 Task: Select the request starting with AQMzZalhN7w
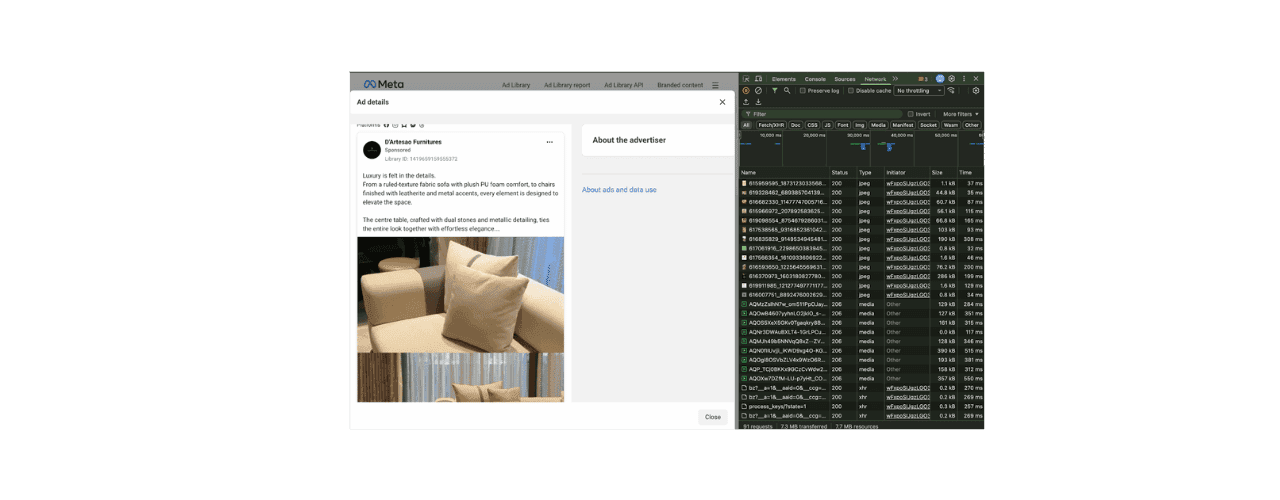point(861,304)
